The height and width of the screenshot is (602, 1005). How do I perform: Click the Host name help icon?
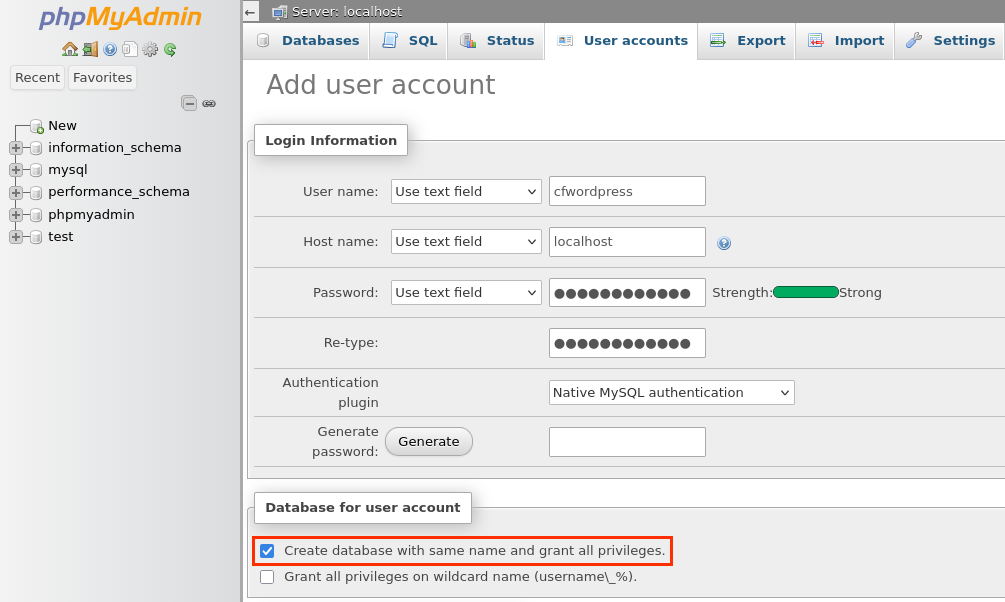pos(724,243)
